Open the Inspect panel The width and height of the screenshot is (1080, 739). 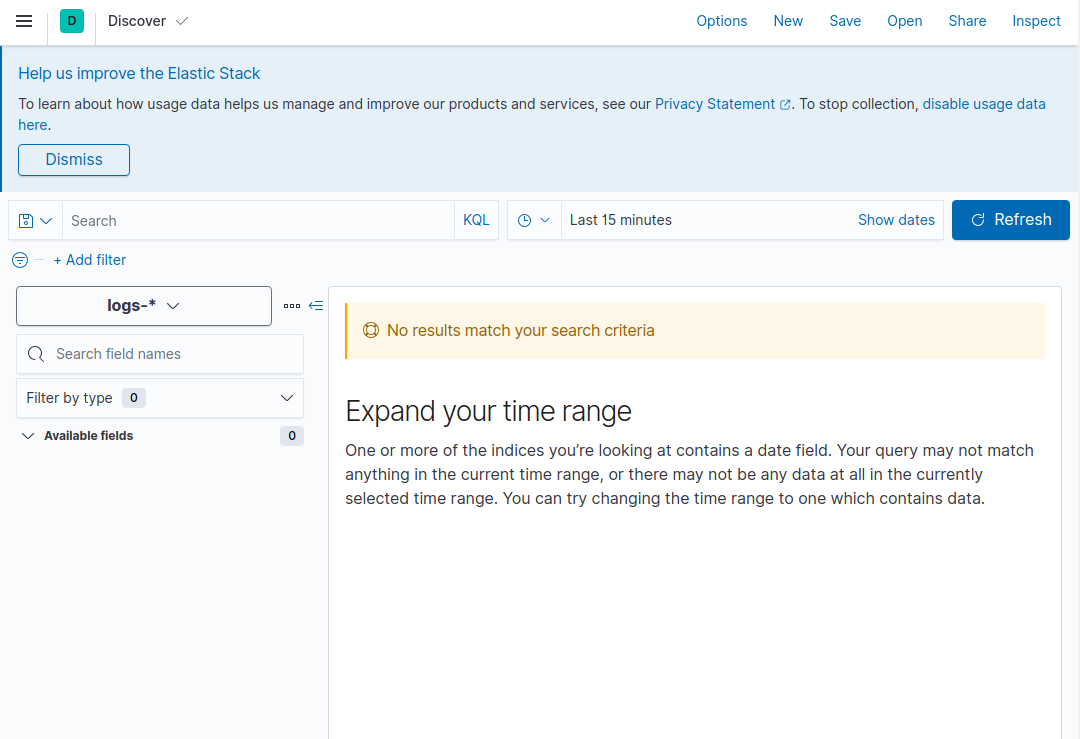pyautogui.click(x=1036, y=21)
